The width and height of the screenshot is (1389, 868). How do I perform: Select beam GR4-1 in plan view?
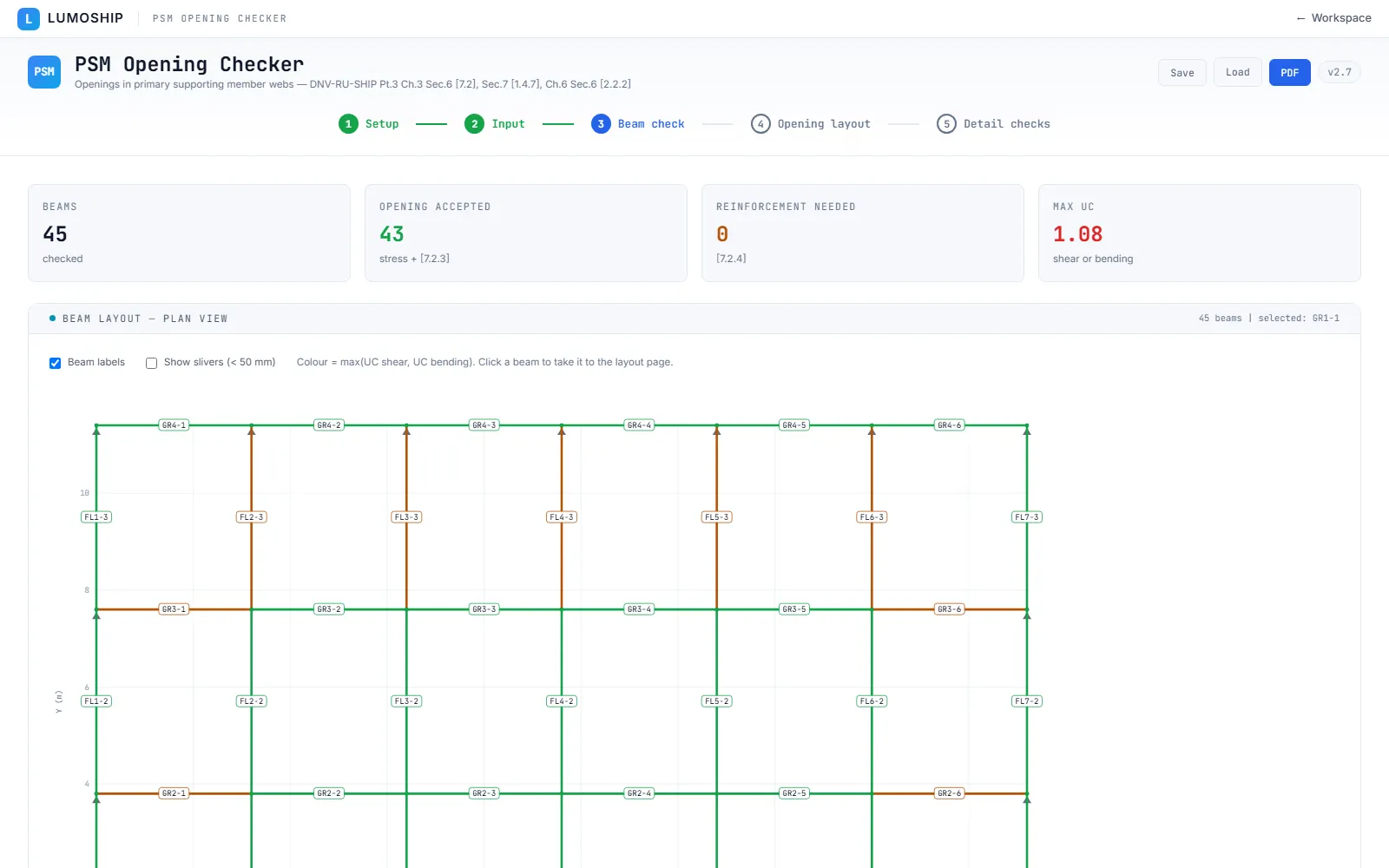[174, 425]
